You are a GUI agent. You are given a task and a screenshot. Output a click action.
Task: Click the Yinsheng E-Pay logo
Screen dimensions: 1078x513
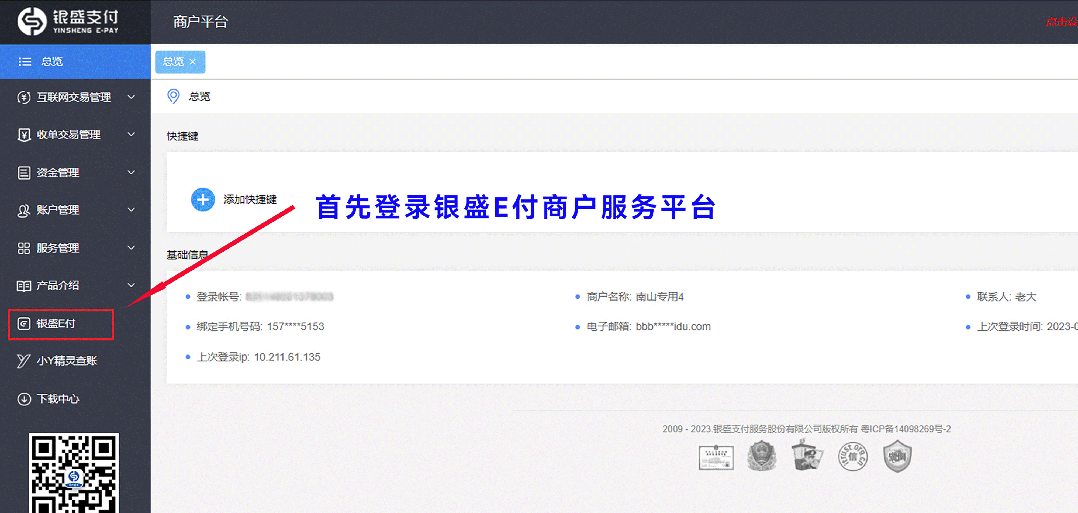tap(67, 21)
